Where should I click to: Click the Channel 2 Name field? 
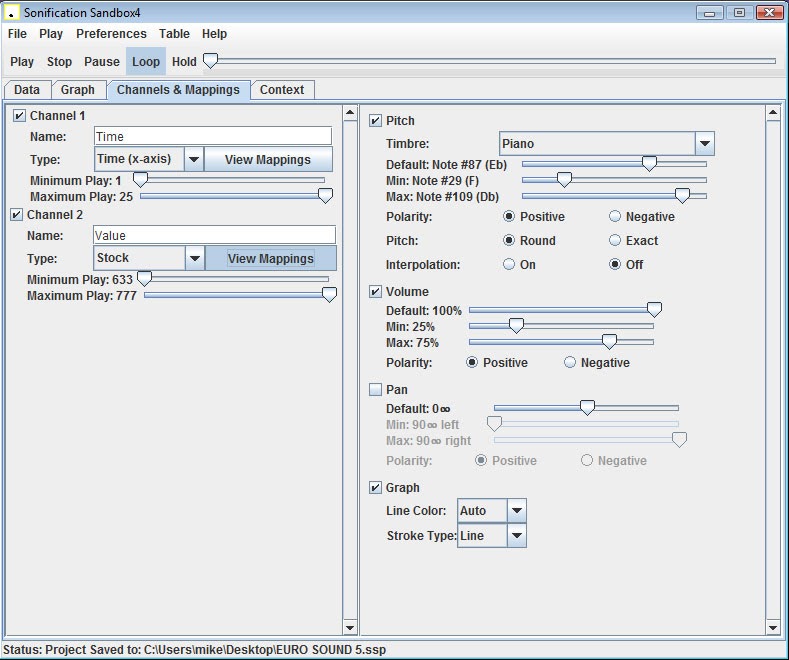(214, 236)
